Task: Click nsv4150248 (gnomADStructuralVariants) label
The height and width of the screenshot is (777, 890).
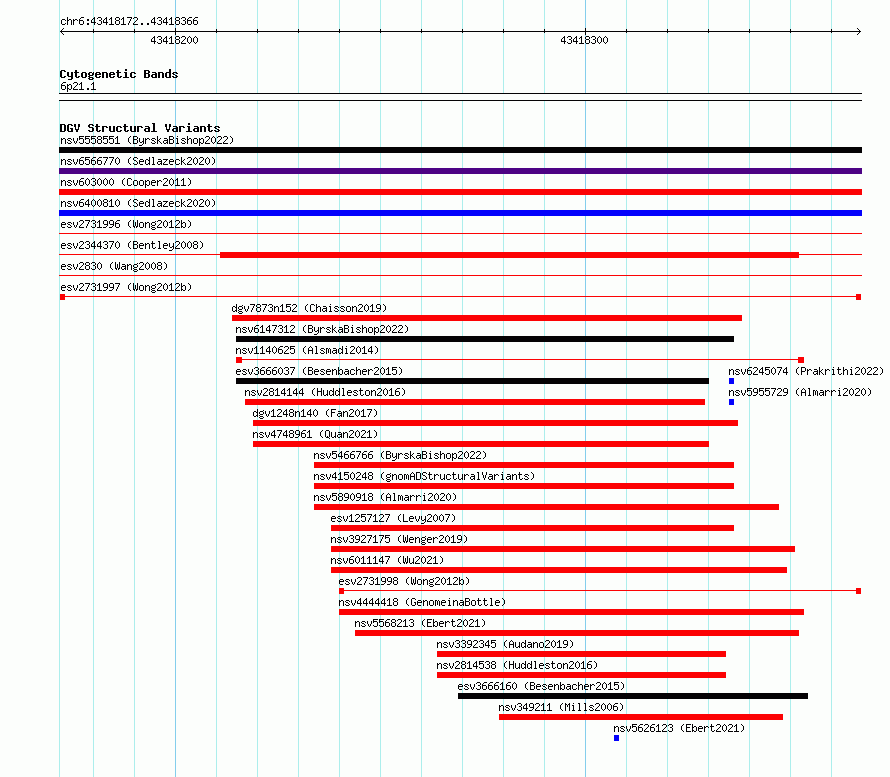Action: [x=424, y=476]
